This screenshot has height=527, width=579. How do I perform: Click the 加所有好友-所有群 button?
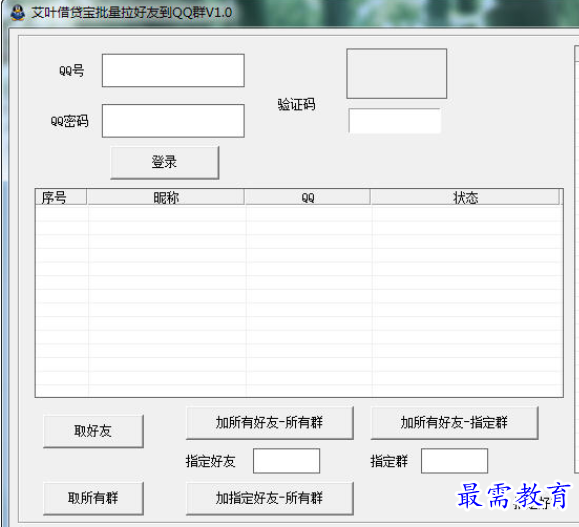[270, 423]
